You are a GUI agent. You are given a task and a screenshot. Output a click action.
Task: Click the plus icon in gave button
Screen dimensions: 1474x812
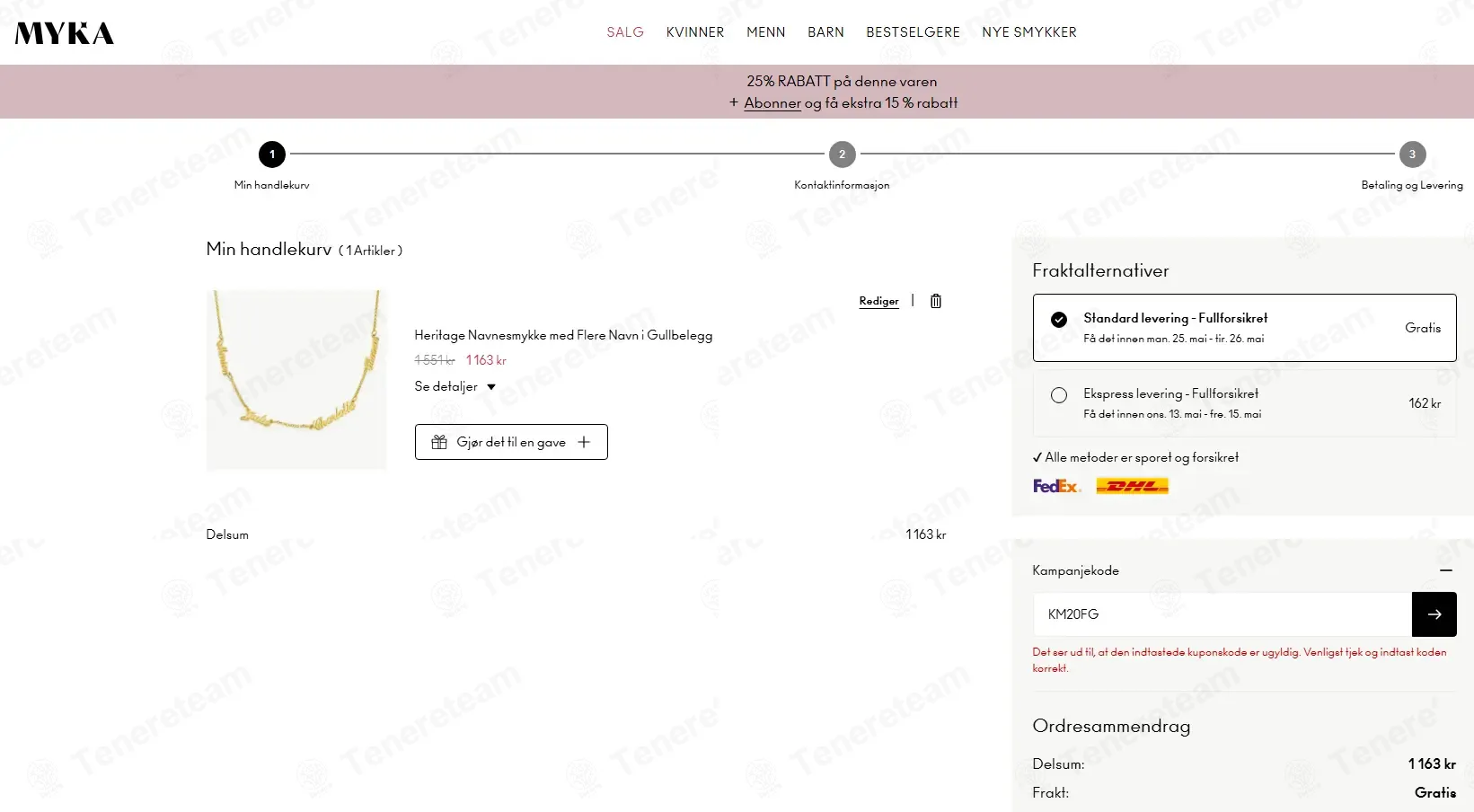(x=584, y=442)
